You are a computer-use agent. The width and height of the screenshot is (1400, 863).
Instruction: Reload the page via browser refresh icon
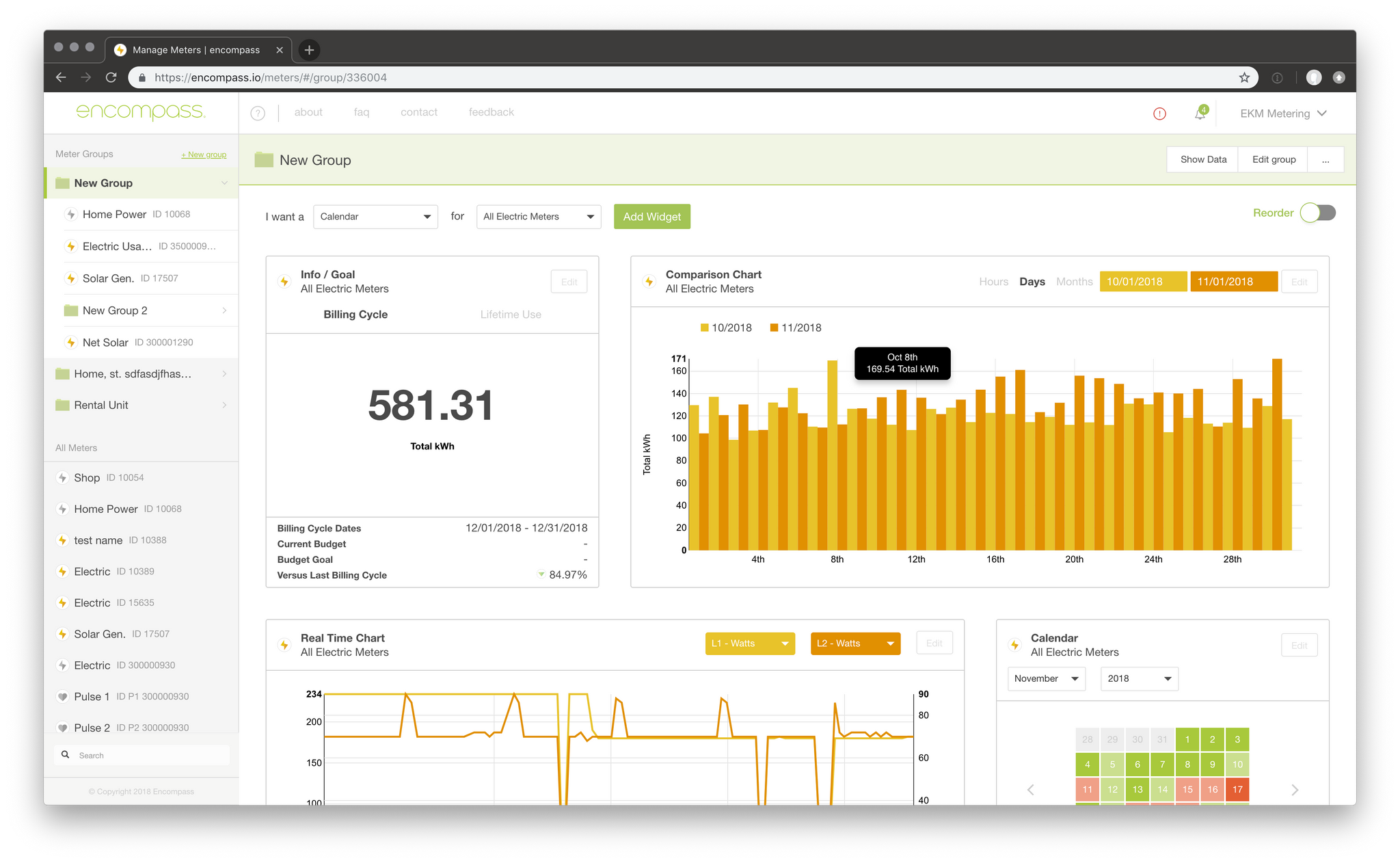tap(111, 78)
